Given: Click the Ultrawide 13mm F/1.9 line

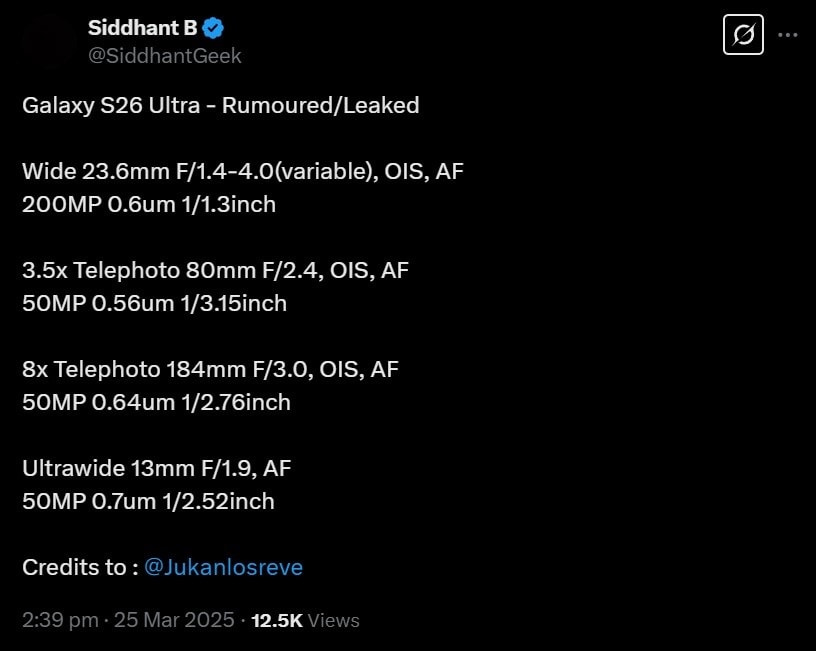Looking at the screenshot, I should click(156, 468).
